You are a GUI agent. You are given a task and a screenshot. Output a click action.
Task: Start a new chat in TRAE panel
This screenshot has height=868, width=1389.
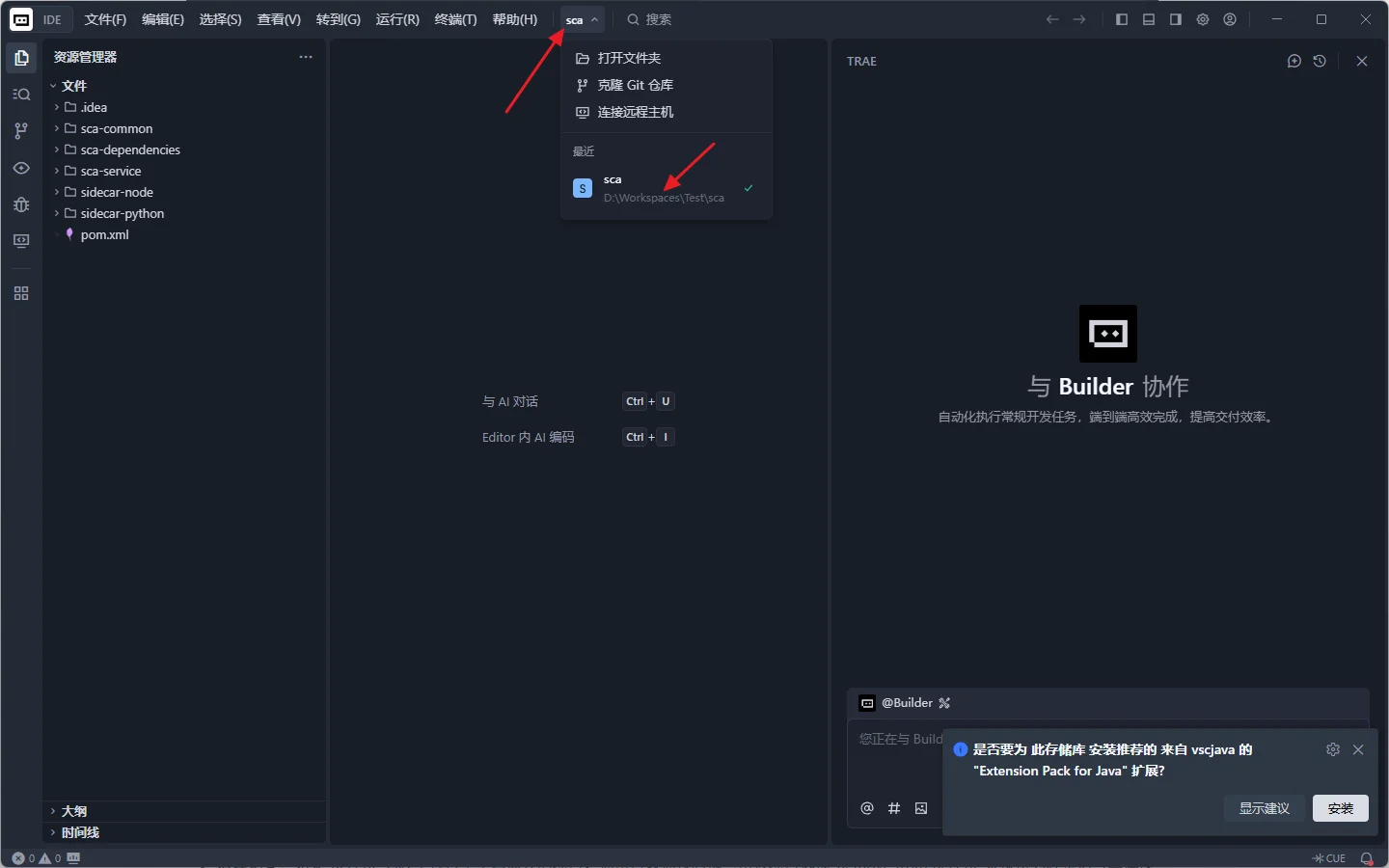(1294, 61)
